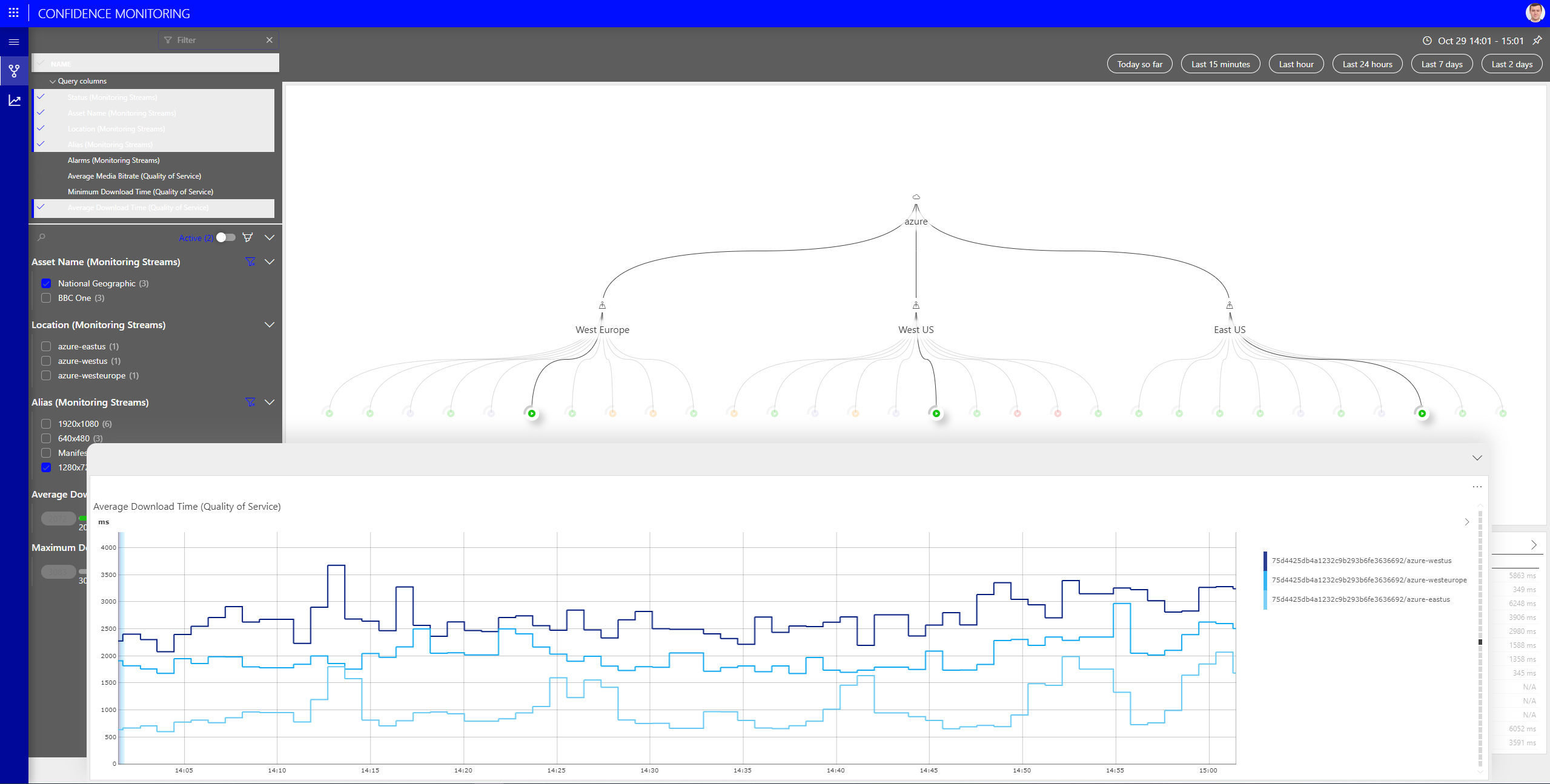The image size is (1550, 784).
Task: Click highlighted stream node under East US
Action: click(1422, 413)
